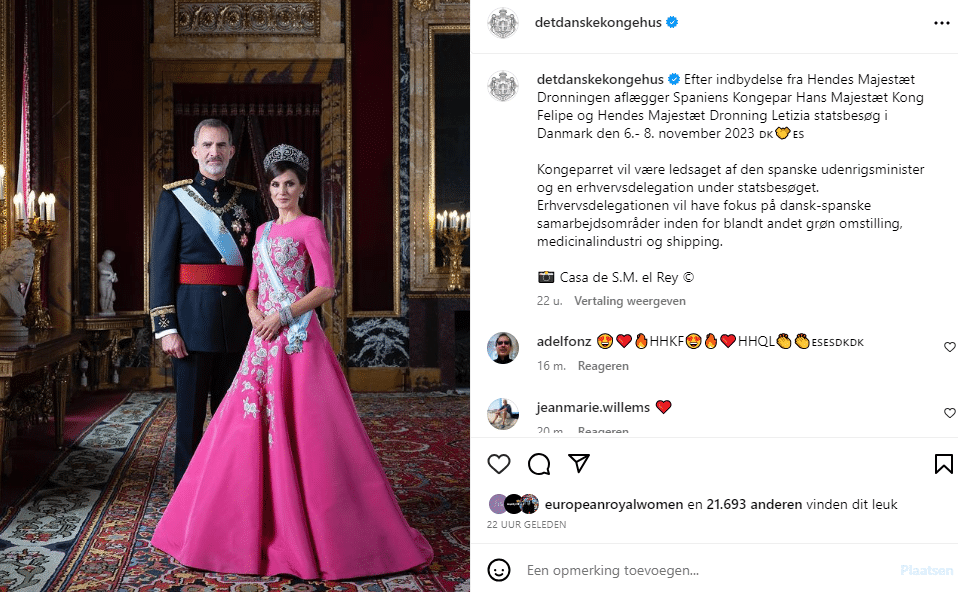Share post via paper plane icon

pos(579,464)
